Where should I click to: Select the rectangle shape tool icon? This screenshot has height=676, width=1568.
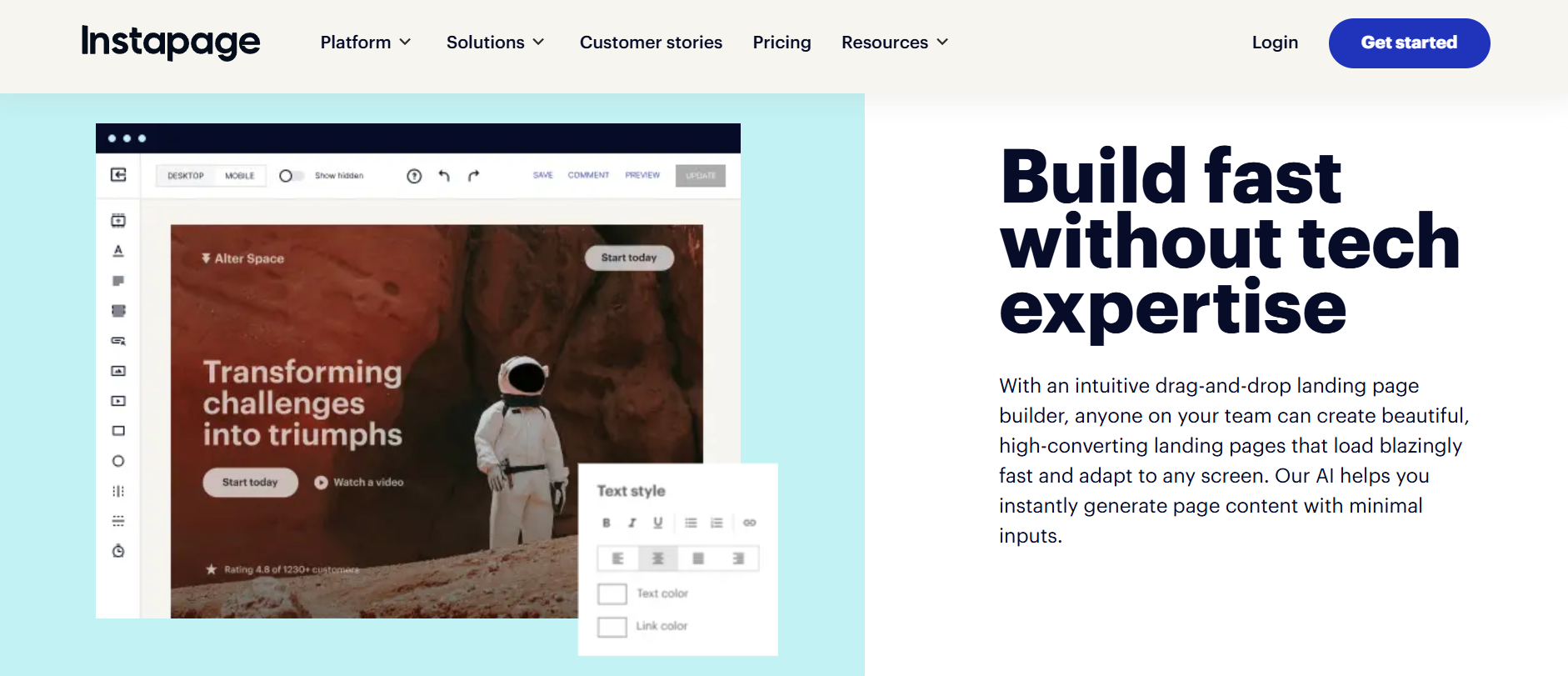[118, 431]
